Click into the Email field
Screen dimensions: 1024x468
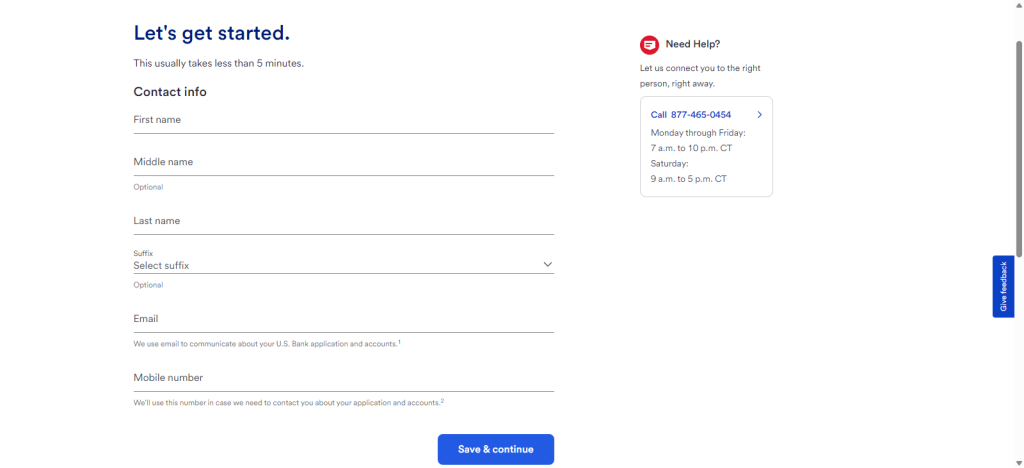[344, 320]
